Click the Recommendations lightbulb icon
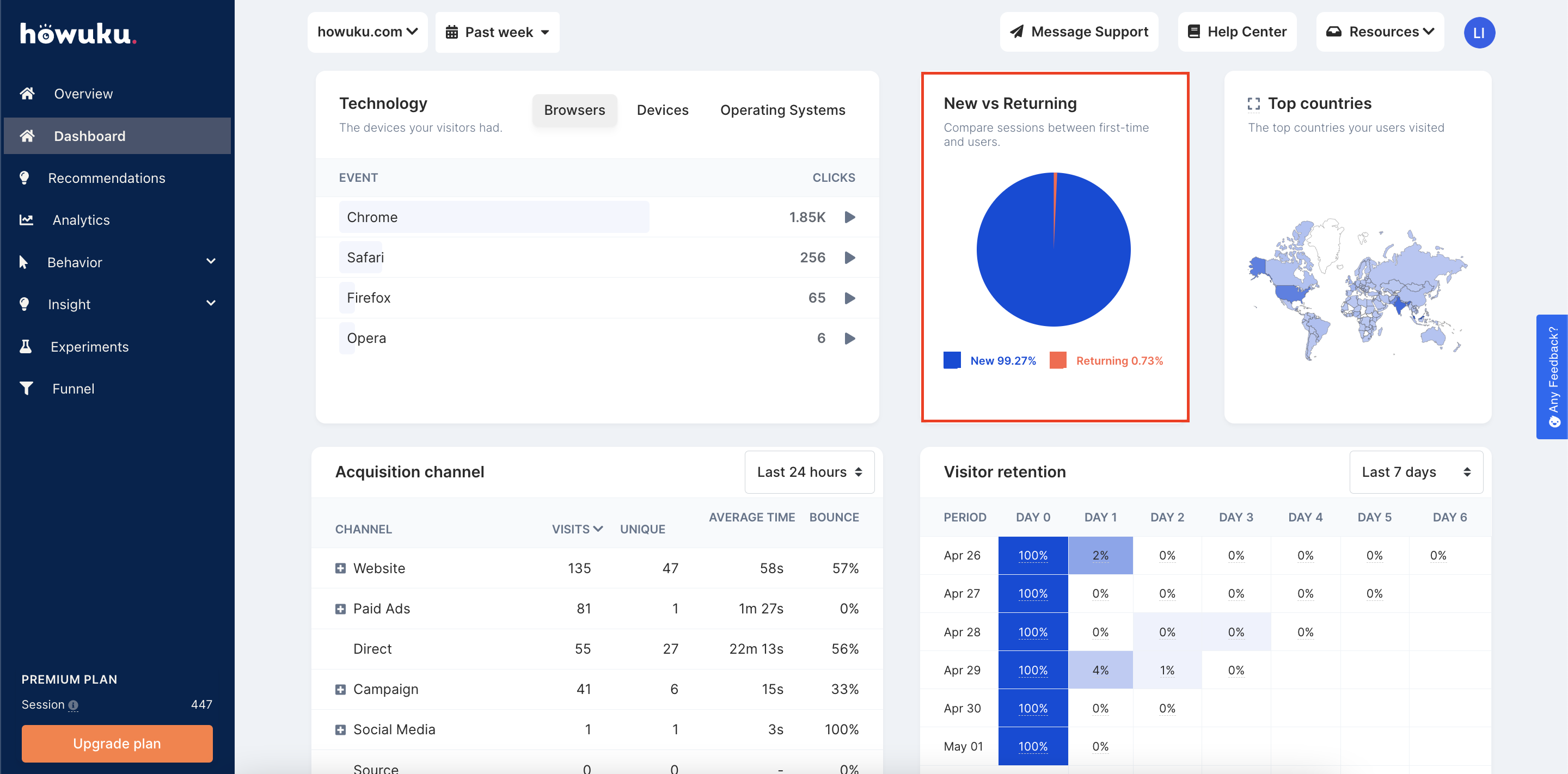1568x774 pixels. 24,177
